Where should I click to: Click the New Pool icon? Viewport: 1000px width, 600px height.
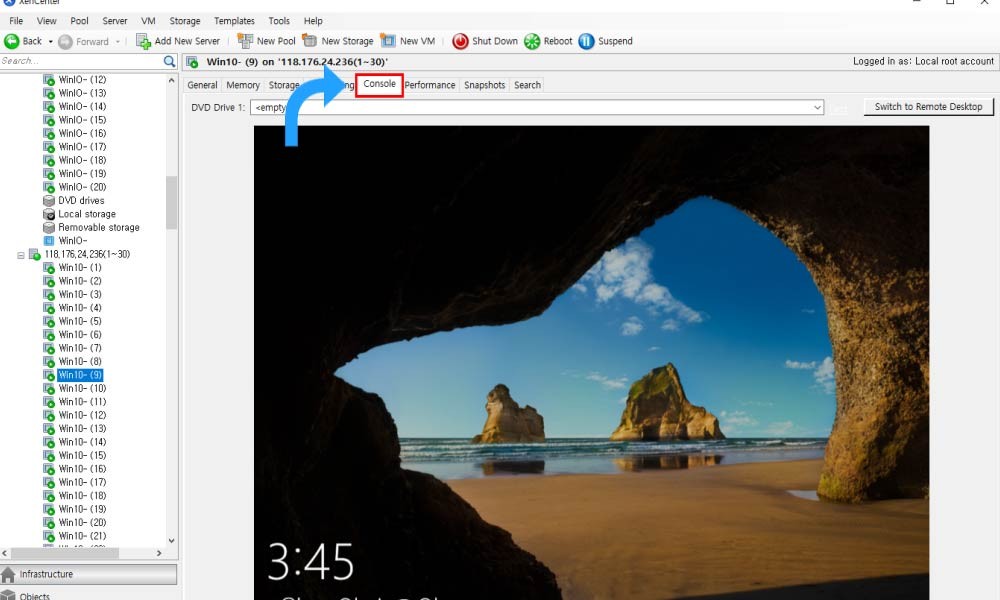click(245, 41)
